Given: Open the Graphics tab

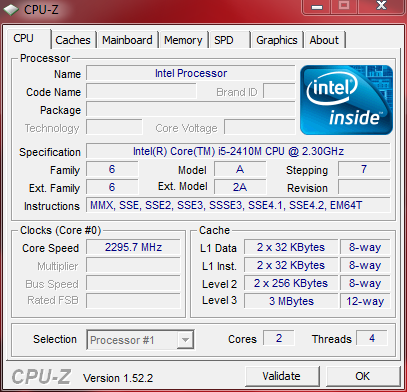Looking at the screenshot, I should pos(277,40).
